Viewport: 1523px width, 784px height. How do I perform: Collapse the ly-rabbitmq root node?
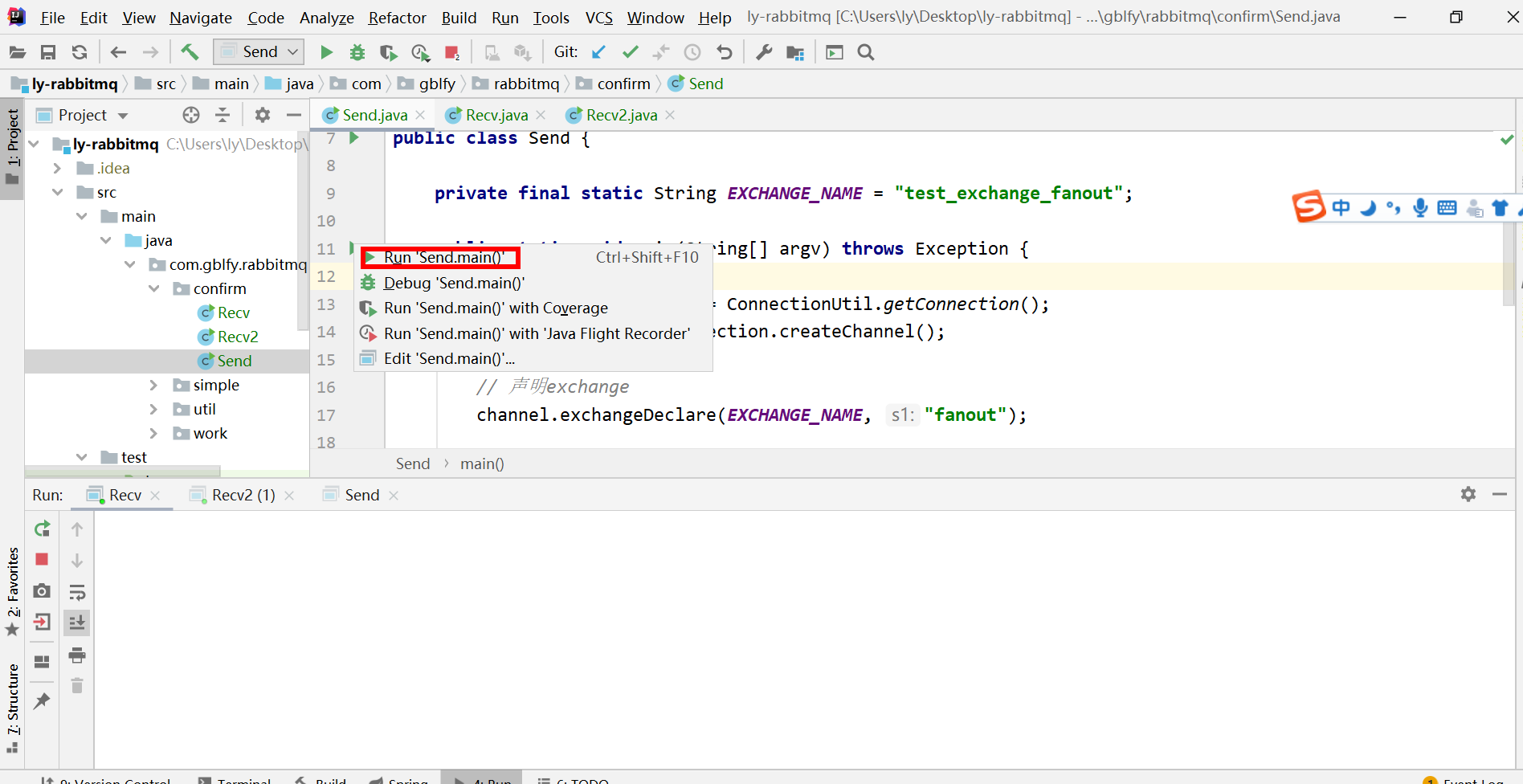coord(34,144)
